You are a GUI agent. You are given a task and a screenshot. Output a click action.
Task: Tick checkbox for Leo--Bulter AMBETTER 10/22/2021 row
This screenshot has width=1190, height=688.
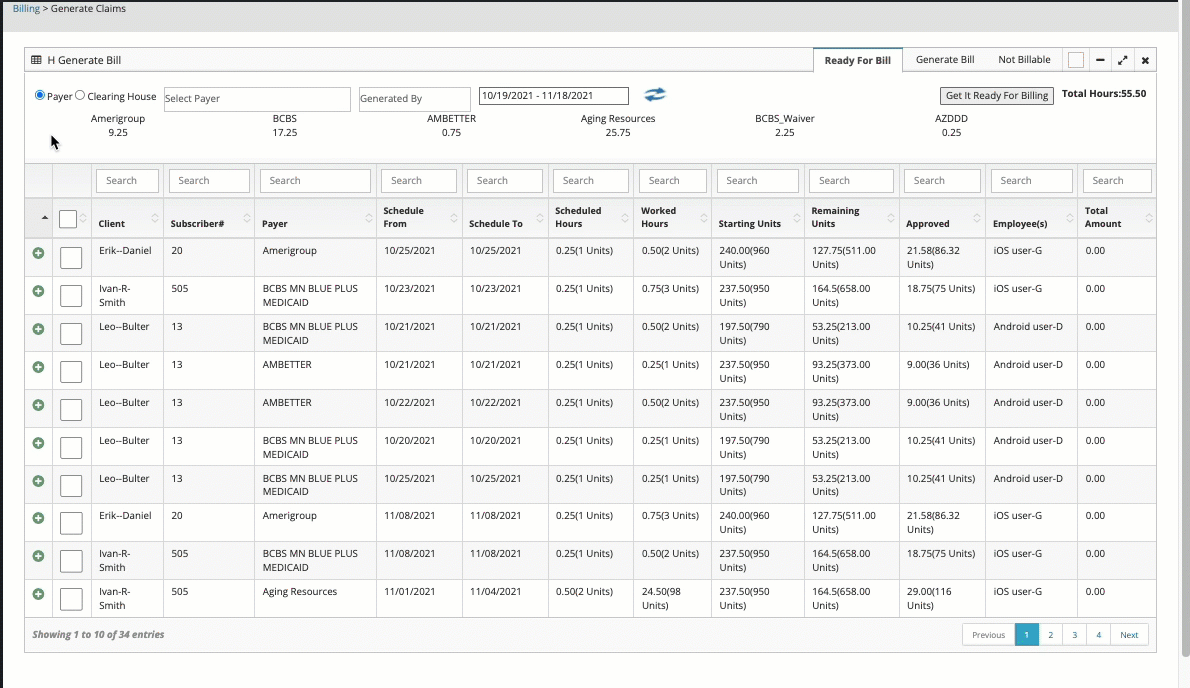(71, 410)
